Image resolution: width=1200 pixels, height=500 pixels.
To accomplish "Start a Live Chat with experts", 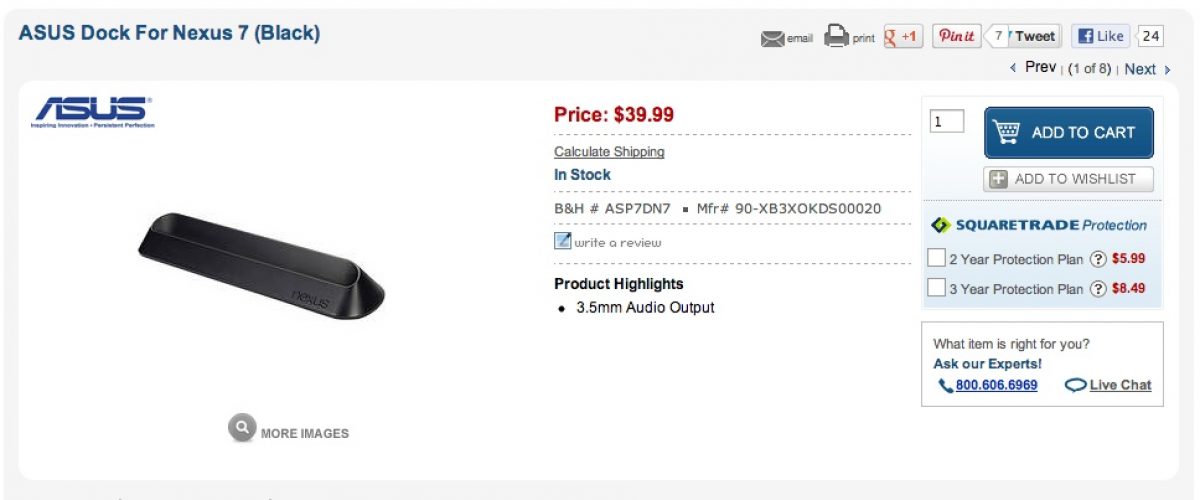I will pyautogui.click(x=1109, y=385).
